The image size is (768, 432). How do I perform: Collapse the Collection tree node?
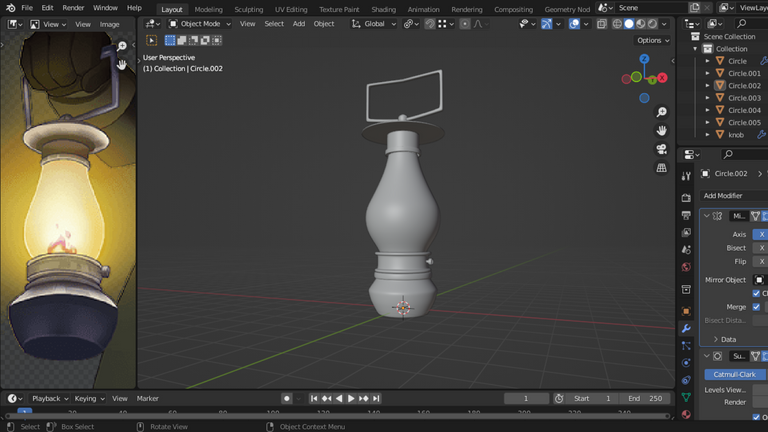tap(695, 49)
